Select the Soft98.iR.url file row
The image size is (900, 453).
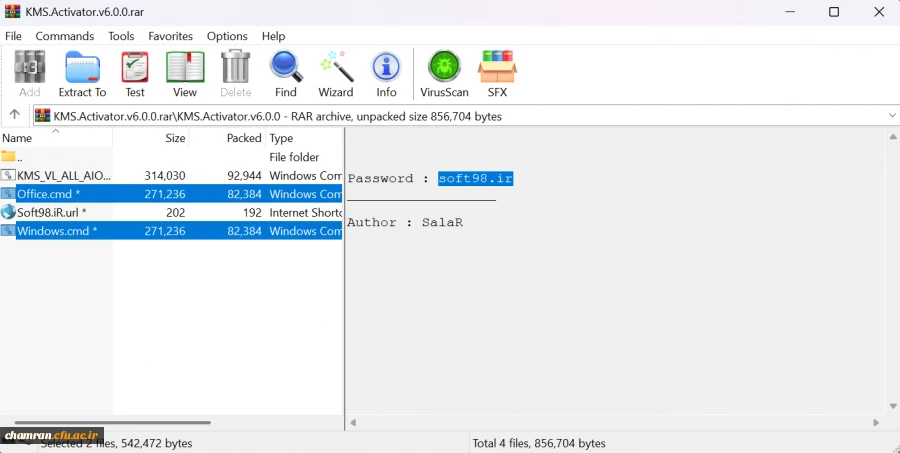171,212
